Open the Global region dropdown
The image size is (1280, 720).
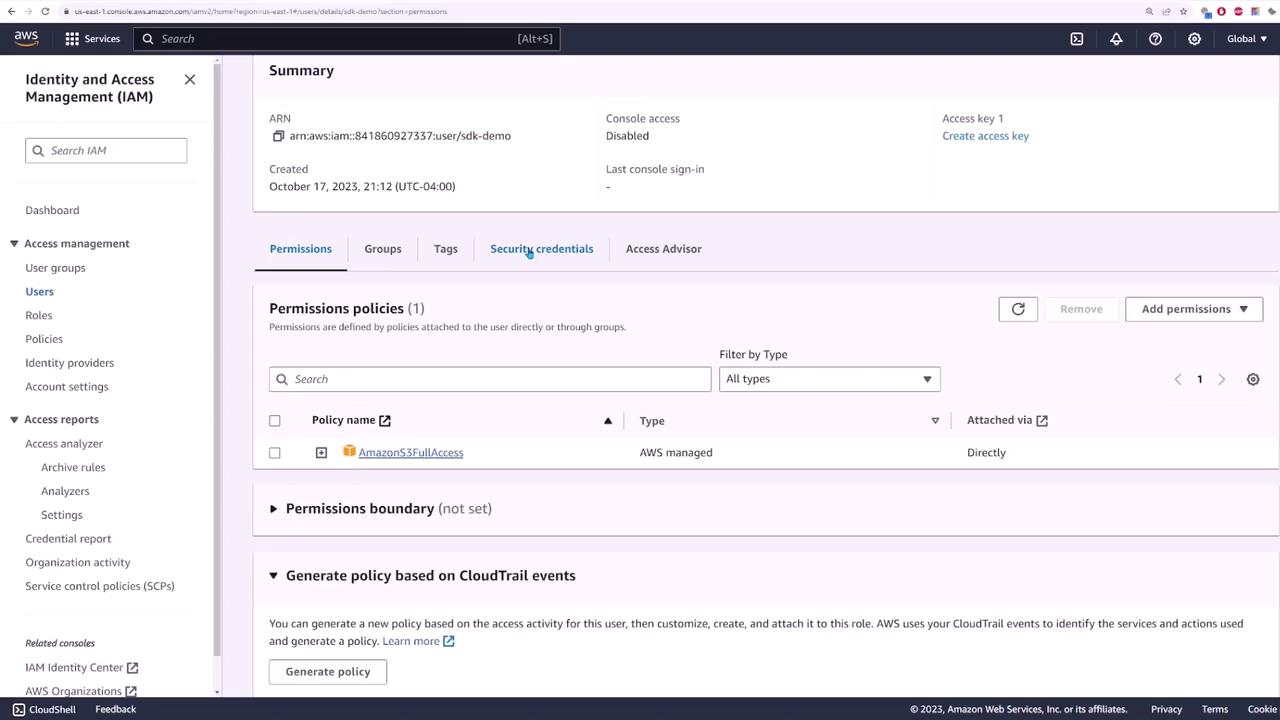pos(1246,39)
